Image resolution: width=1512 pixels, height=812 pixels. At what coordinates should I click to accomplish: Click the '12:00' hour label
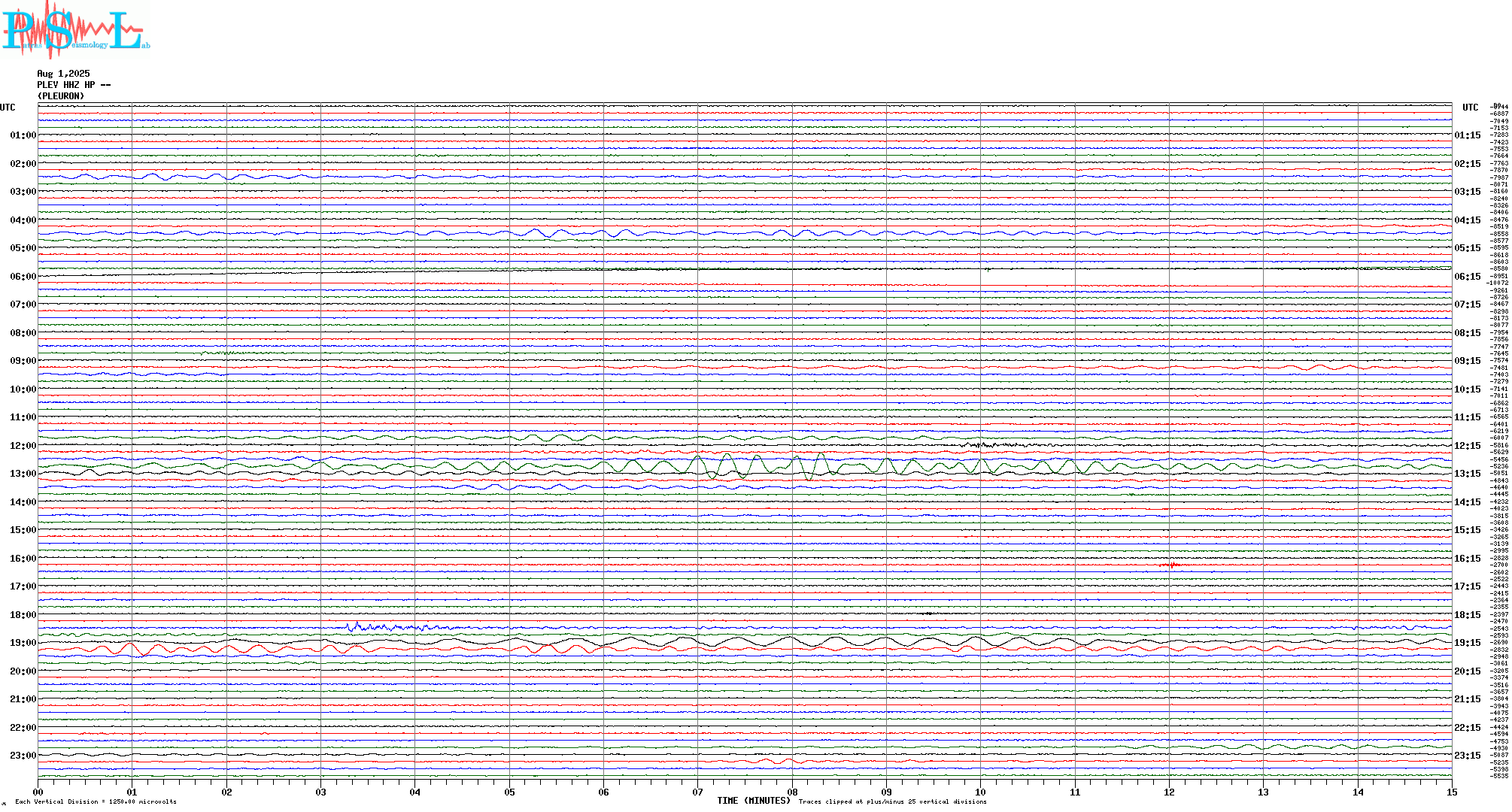point(23,446)
